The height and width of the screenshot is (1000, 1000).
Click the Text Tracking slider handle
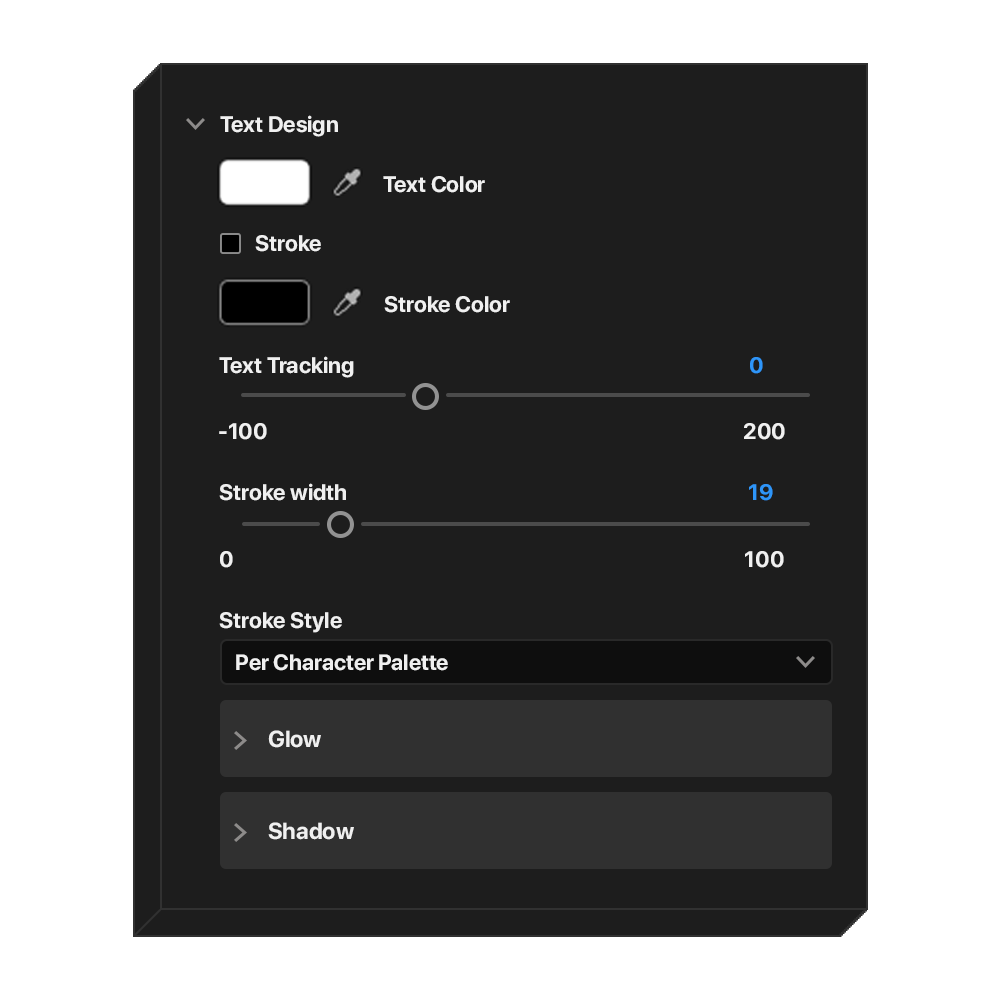pos(425,396)
